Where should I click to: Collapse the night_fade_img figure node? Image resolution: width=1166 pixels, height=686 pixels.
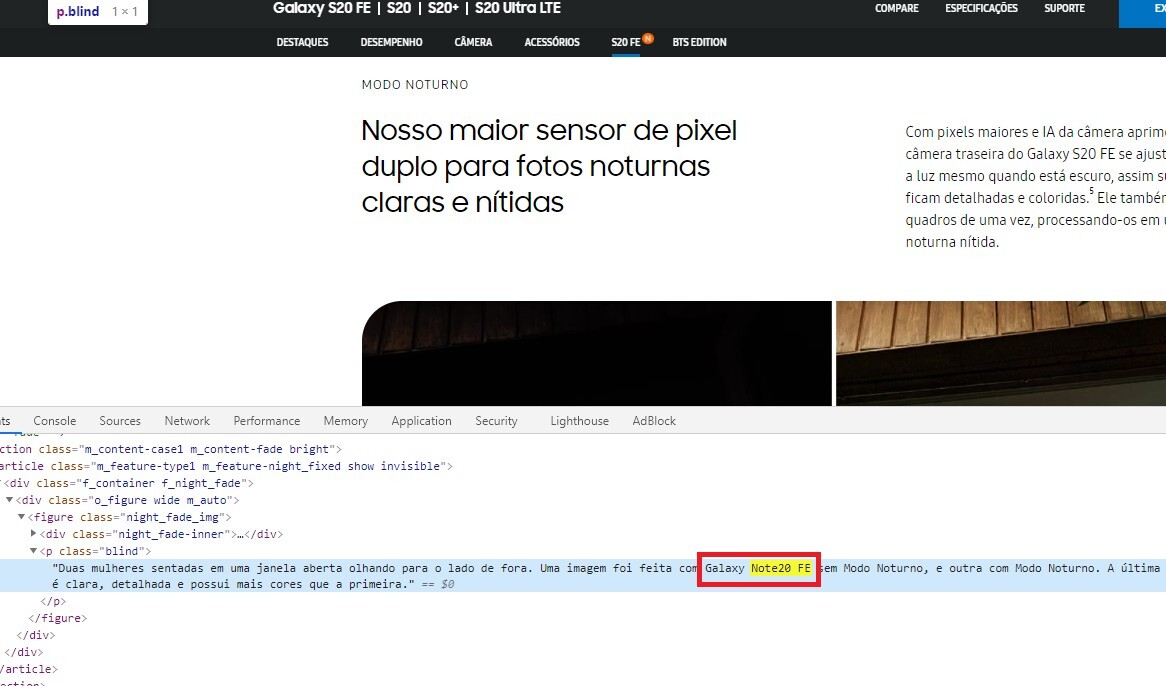(x=22, y=518)
